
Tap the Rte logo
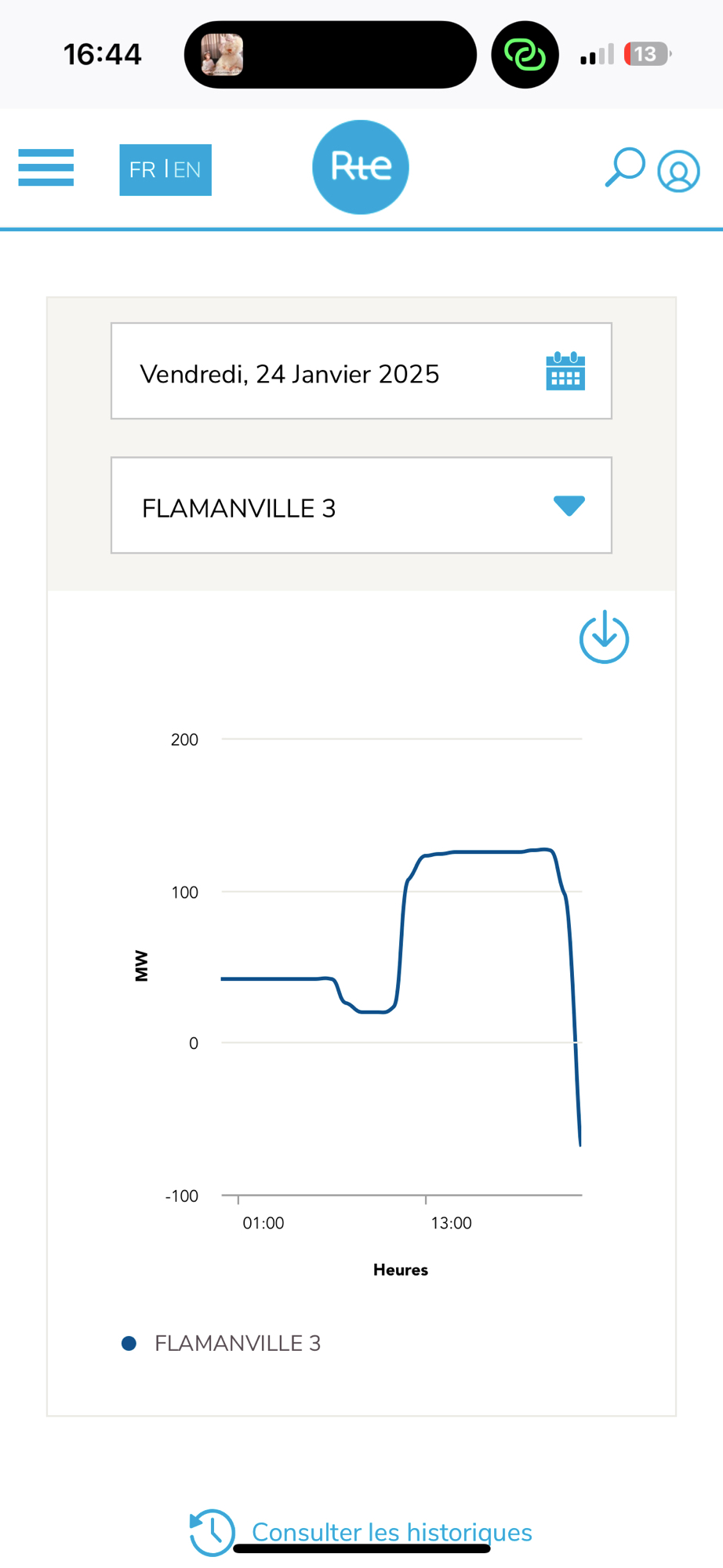361,167
